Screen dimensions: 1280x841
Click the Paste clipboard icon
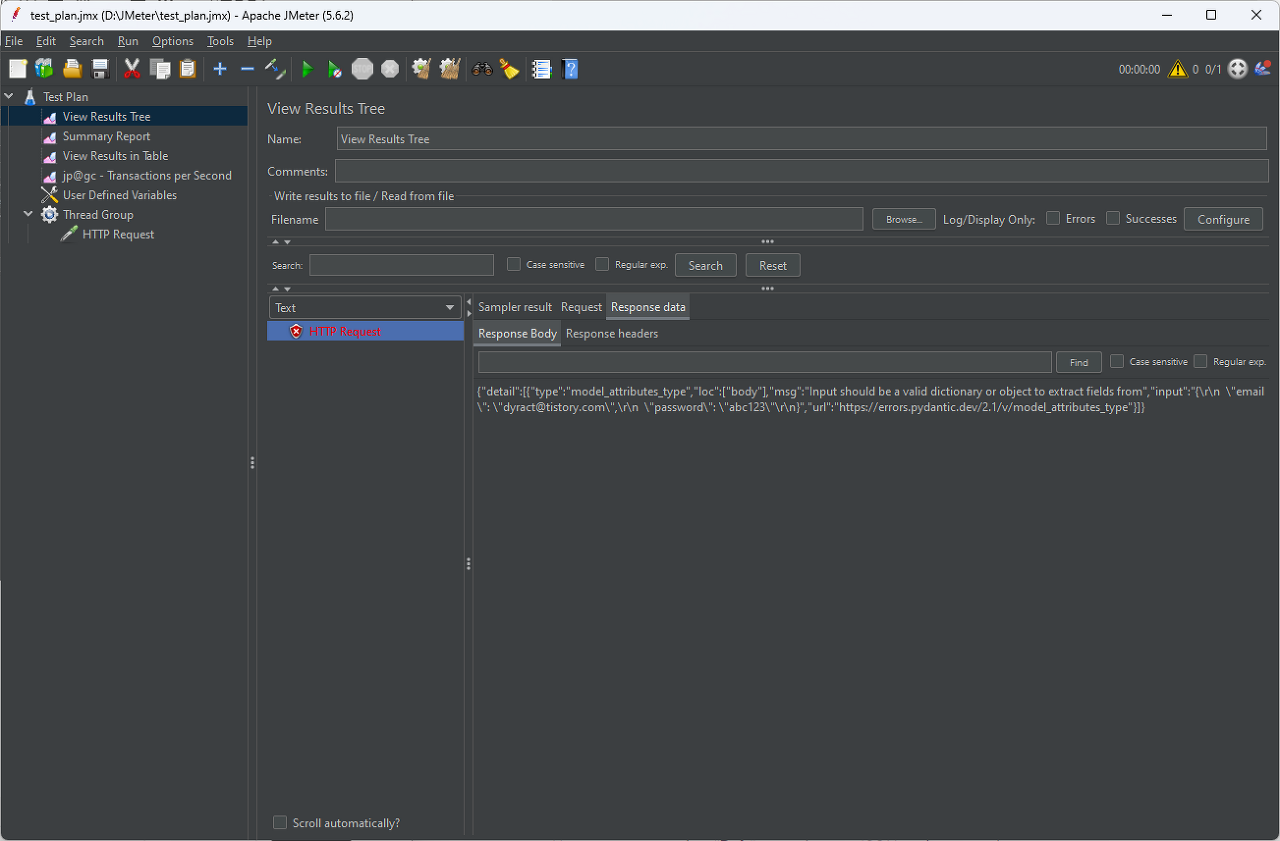188,69
